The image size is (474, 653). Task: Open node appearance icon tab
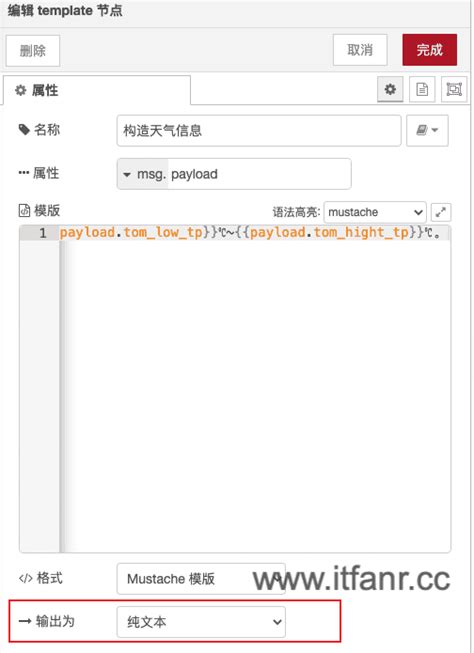tap(454, 89)
